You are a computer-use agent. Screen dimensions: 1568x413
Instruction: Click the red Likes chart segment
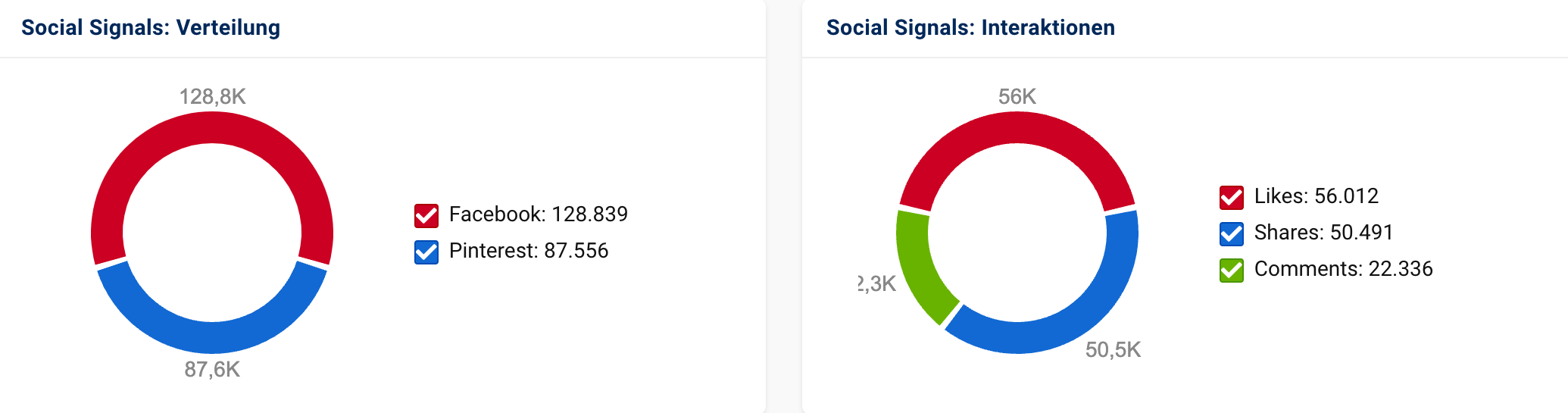coord(1017,127)
